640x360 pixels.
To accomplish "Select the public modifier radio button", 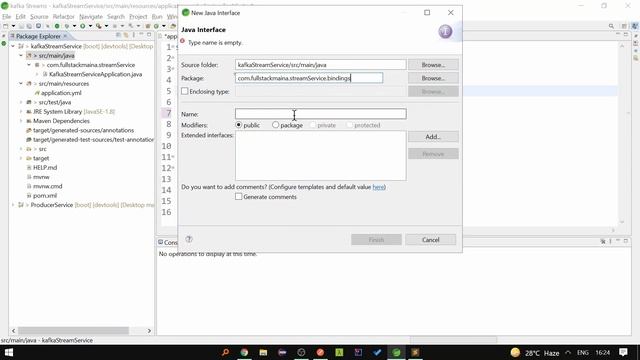I will point(238,125).
